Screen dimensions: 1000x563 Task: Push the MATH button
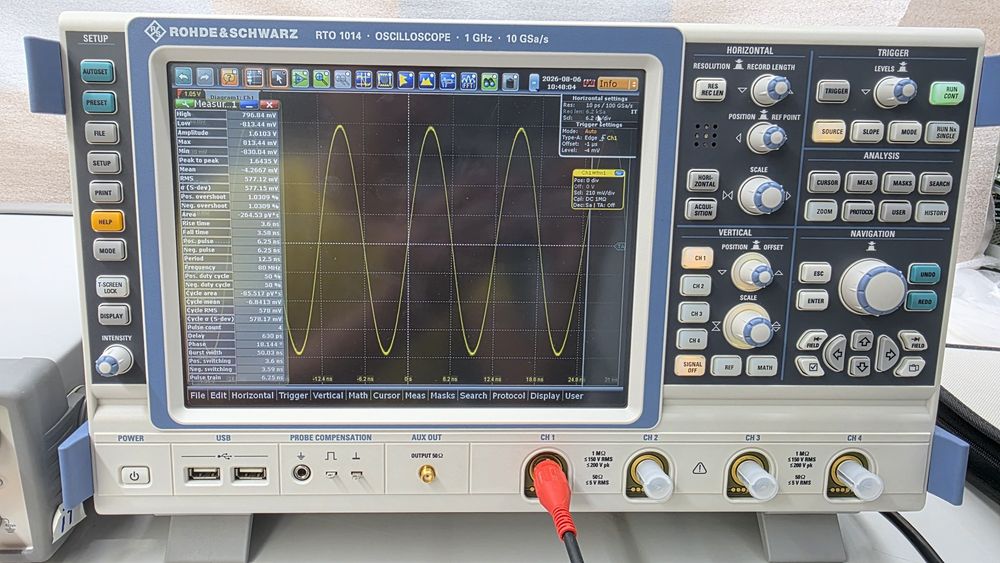click(x=763, y=367)
